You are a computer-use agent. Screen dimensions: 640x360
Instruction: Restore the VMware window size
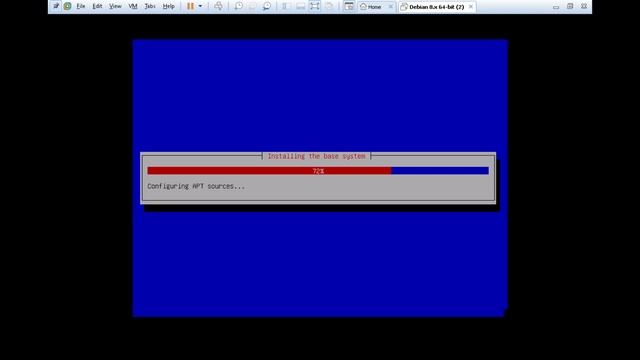[x=570, y=7]
